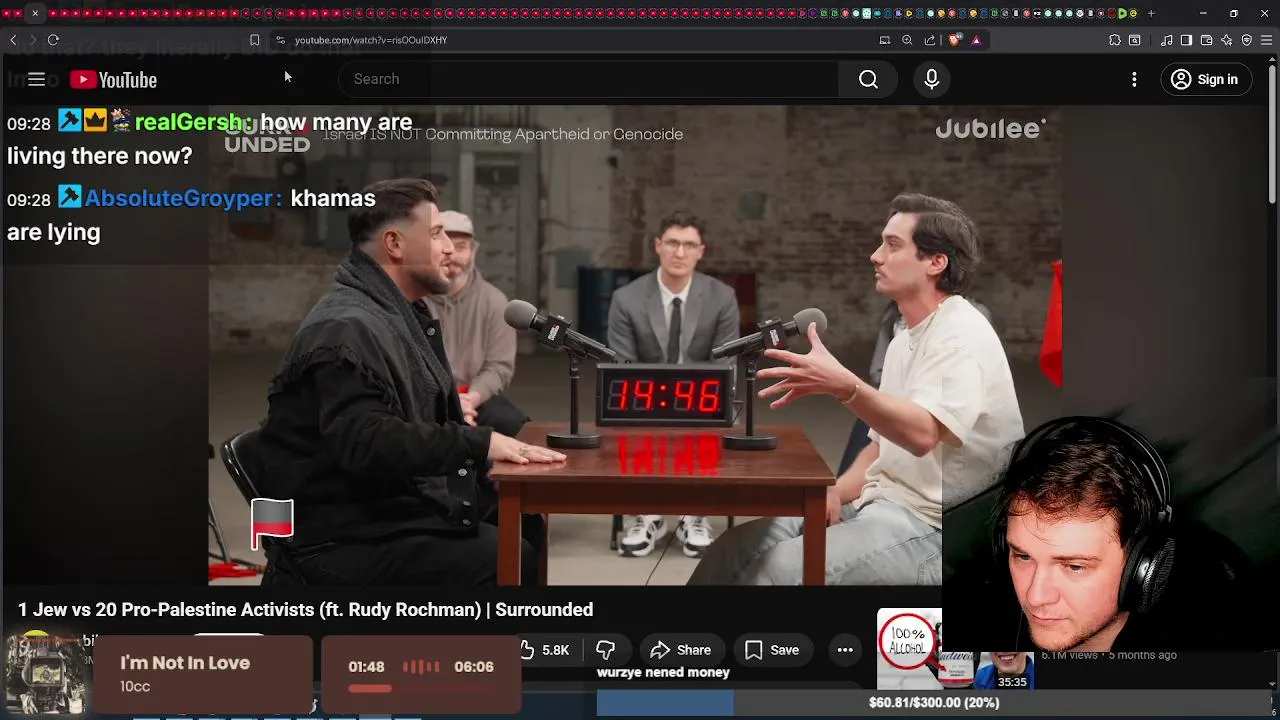Screen dimensions: 1280x720
Task: Click the 6.1M views text
Action: click(x=1072, y=655)
